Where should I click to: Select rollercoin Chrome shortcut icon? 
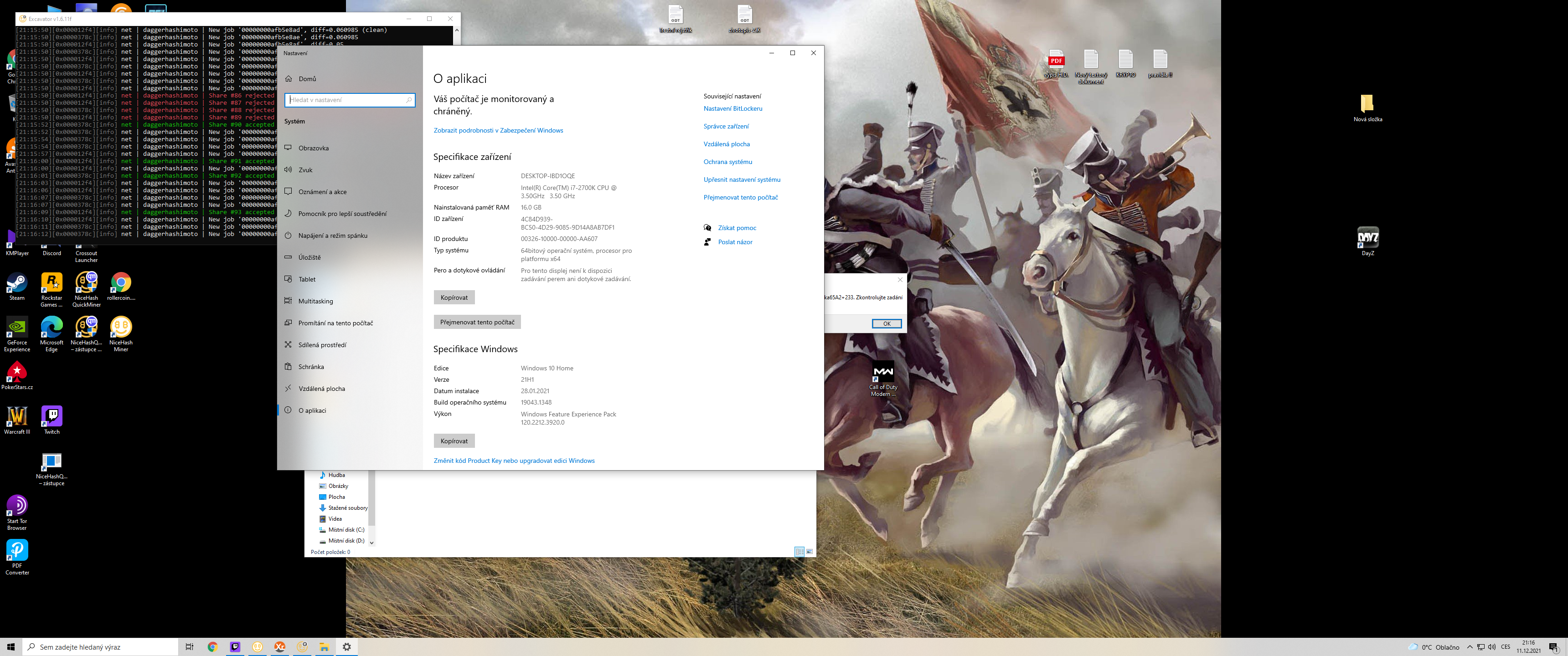pos(121,287)
